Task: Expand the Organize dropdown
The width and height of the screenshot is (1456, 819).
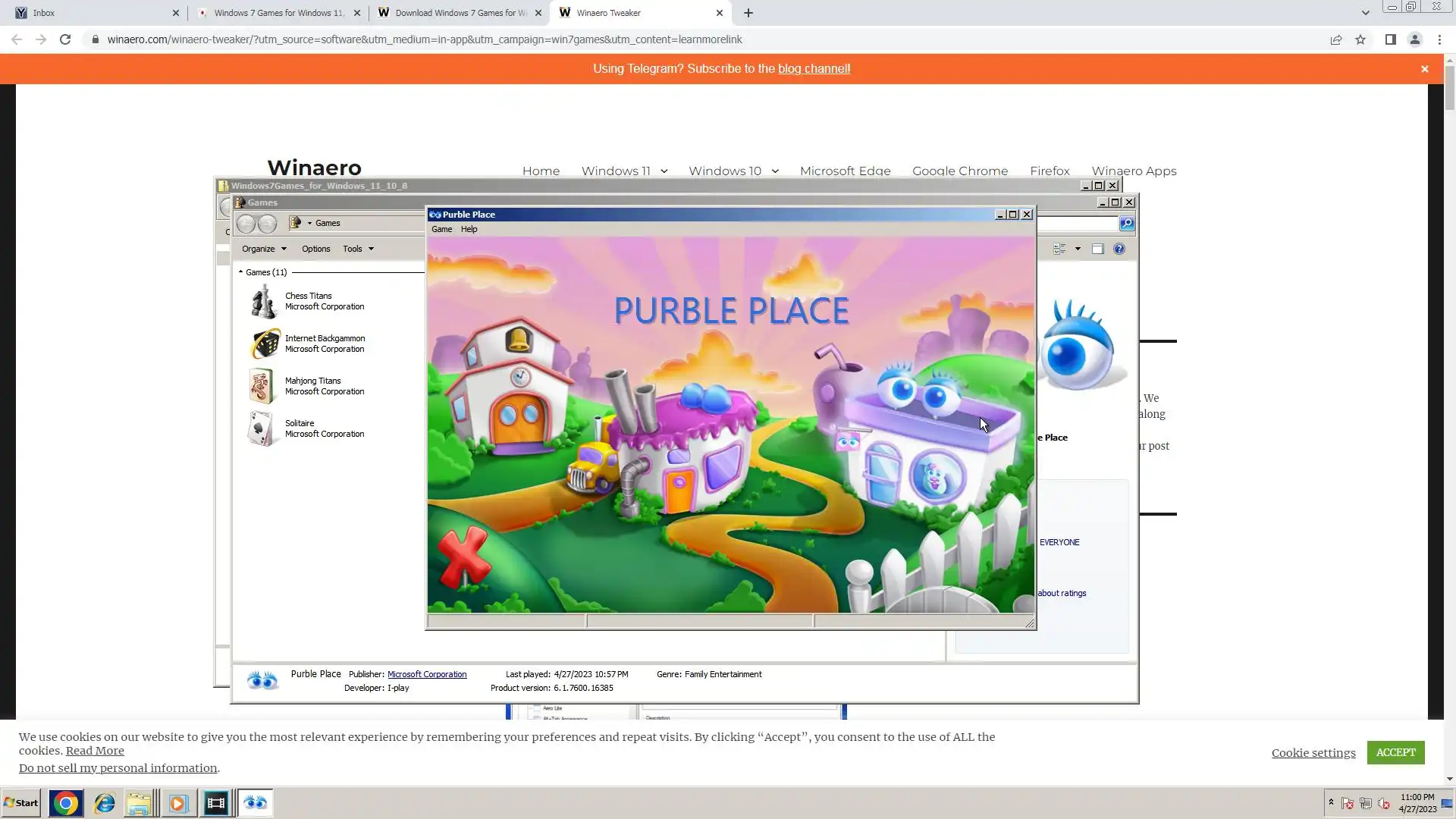Action: [x=264, y=249]
